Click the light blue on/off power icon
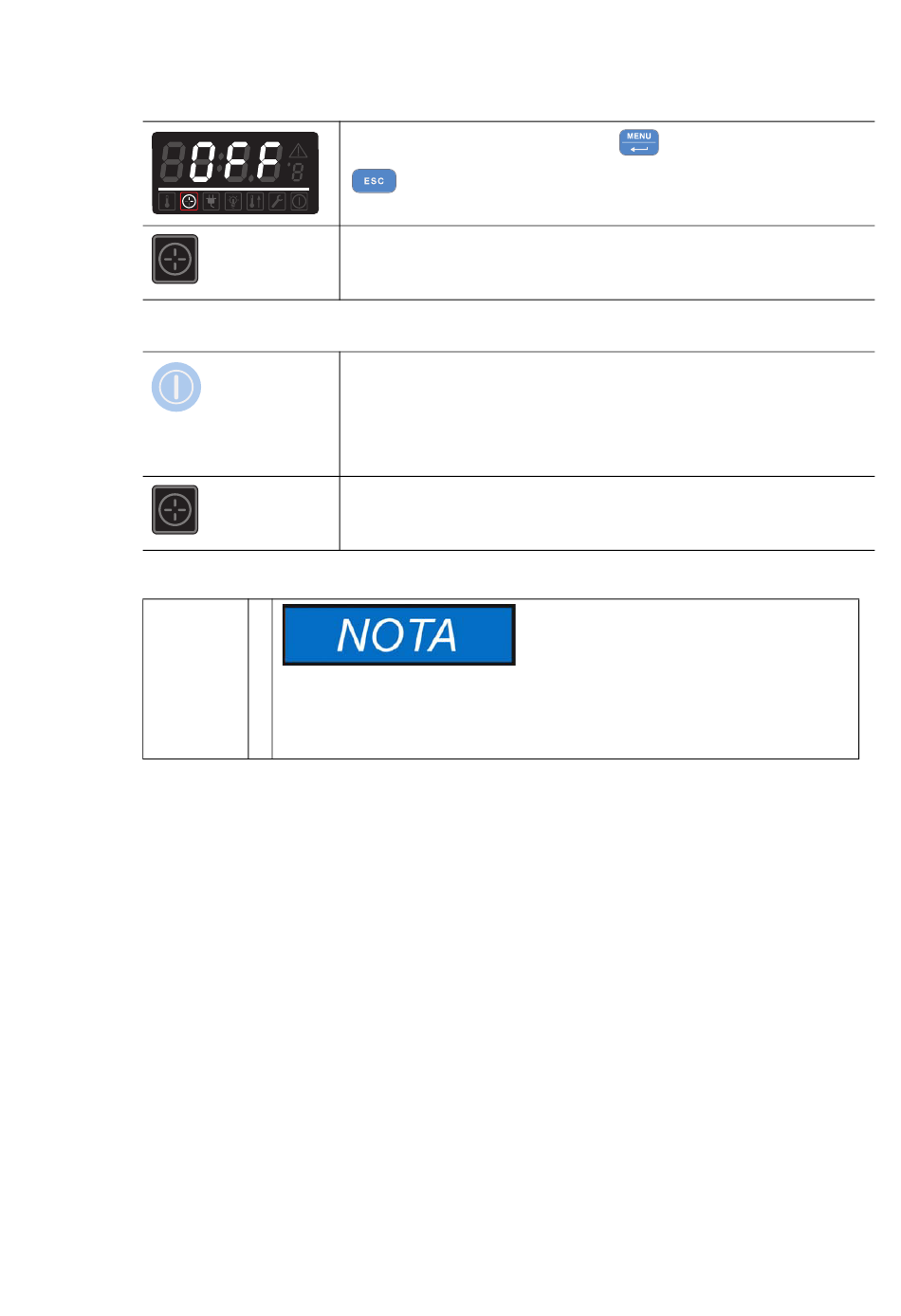Image resolution: width=901 pixels, height=1316 pixels. coord(176,387)
